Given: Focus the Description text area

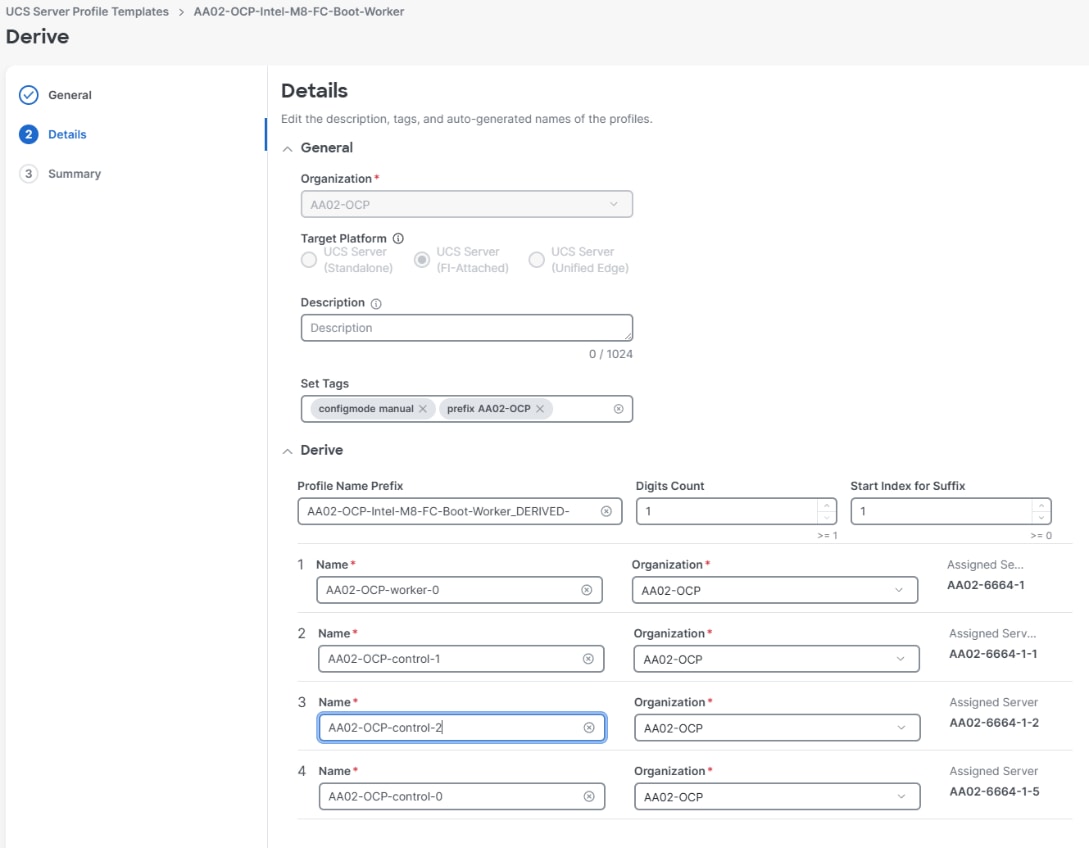Looking at the screenshot, I should [x=467, y=328].
